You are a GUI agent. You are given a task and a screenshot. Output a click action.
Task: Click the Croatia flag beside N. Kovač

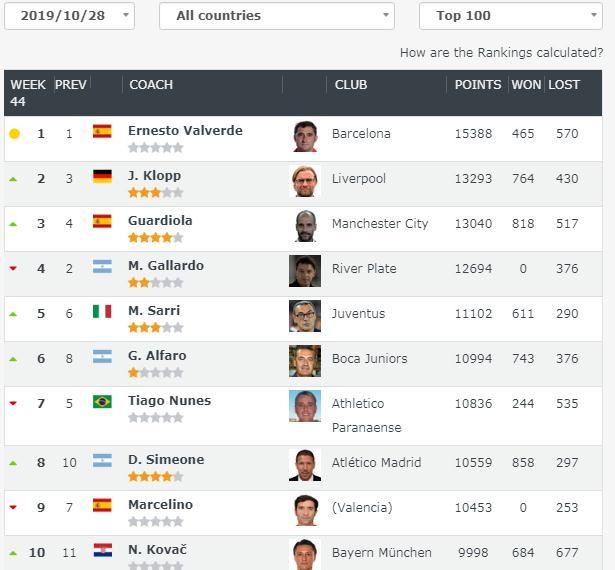click(x=102, y=550)
